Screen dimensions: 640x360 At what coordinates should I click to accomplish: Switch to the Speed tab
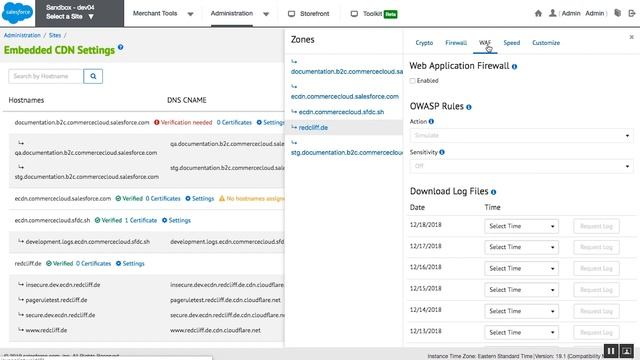point(511,43)
